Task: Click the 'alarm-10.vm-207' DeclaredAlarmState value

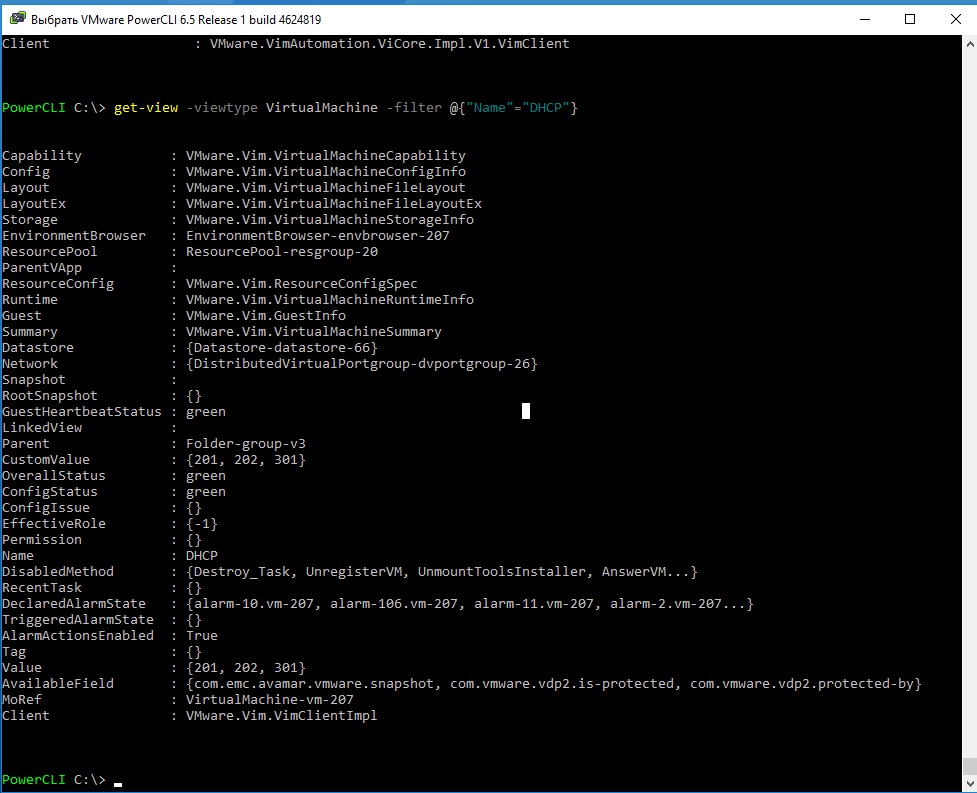Action: click(x=254, y=604)
